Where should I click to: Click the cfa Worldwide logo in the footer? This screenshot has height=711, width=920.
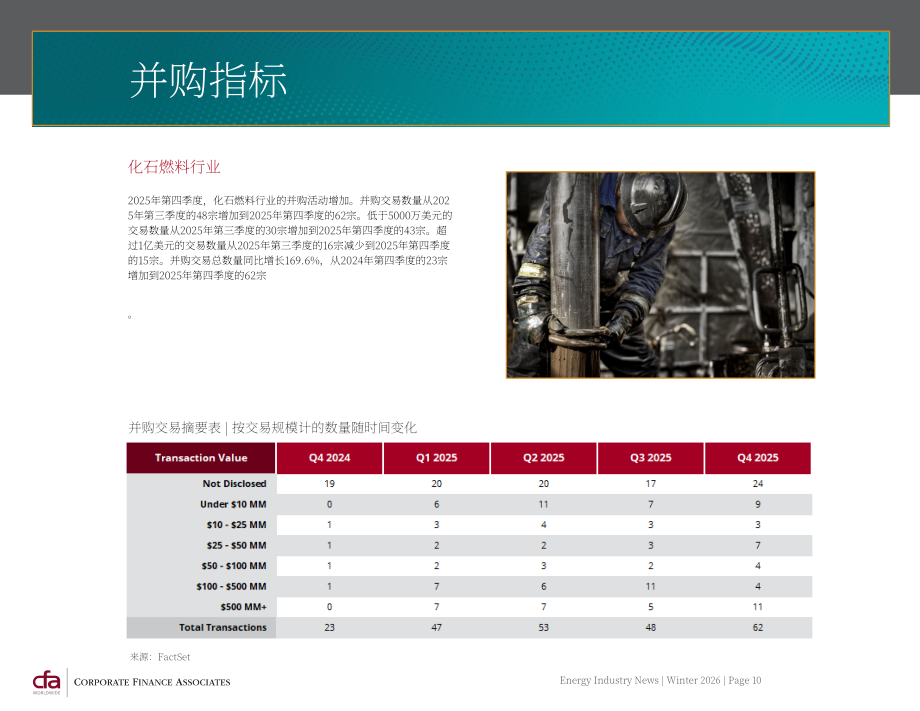46,683
